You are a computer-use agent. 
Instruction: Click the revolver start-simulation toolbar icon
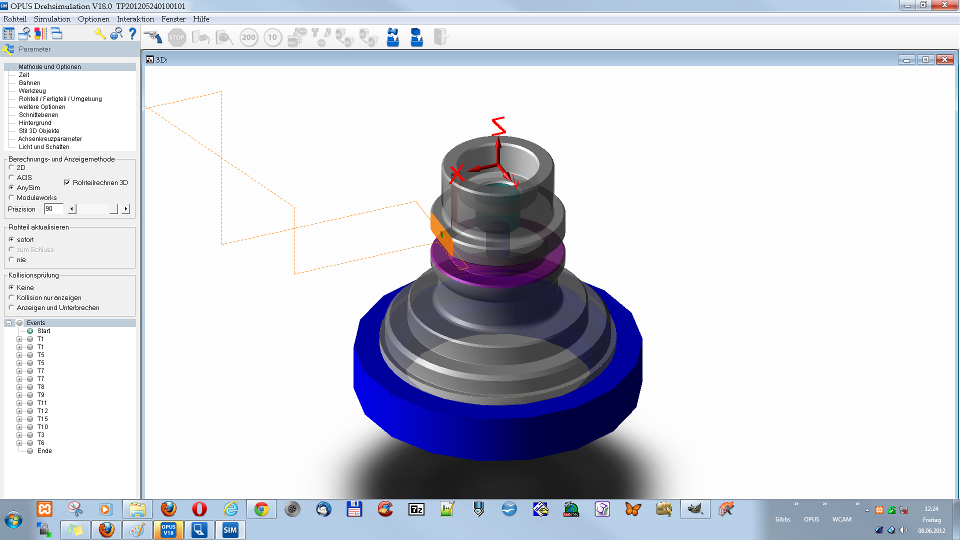point(152,37)
